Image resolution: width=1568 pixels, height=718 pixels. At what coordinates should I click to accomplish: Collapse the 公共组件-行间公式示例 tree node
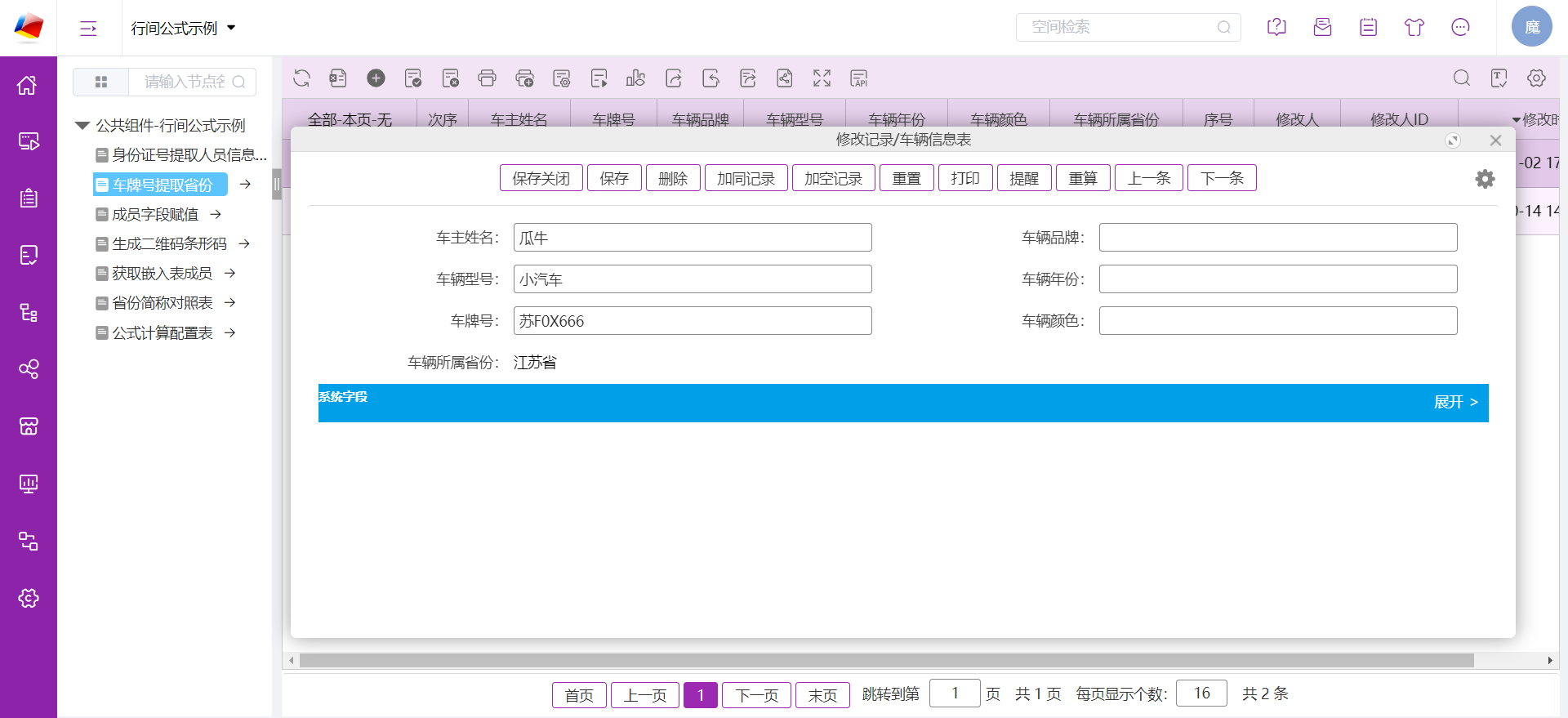(82, 125)
